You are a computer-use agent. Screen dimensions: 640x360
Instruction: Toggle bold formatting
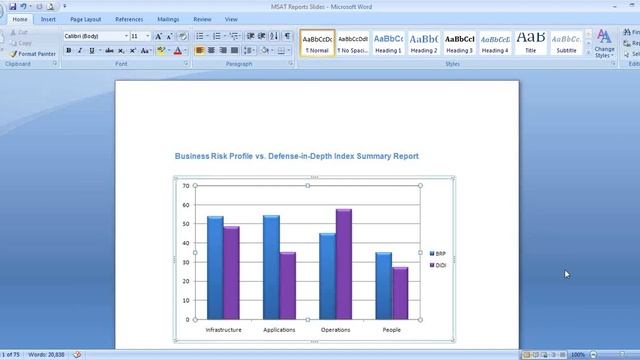click(69, 51)
